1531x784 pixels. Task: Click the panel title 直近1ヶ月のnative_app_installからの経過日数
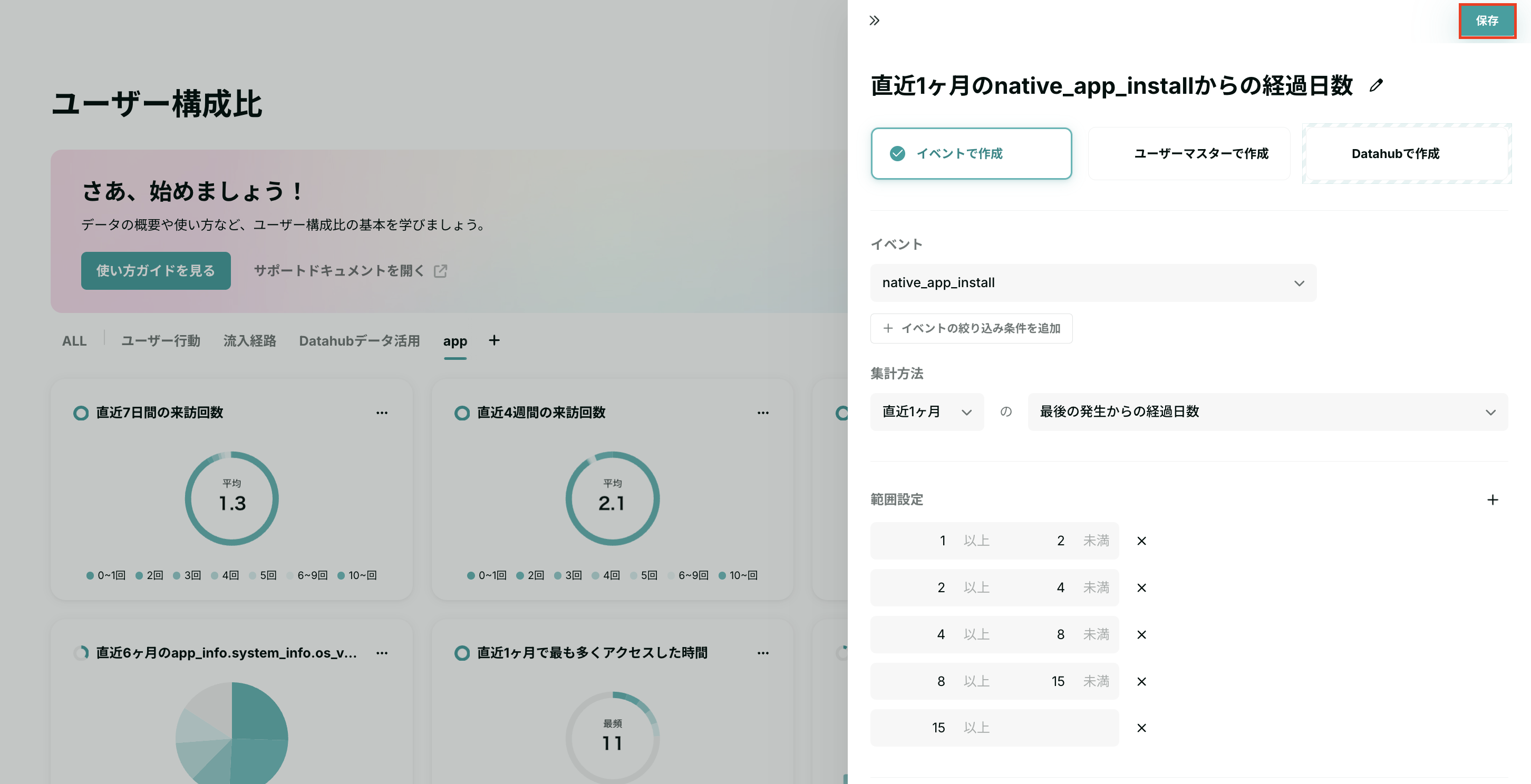1111,85
